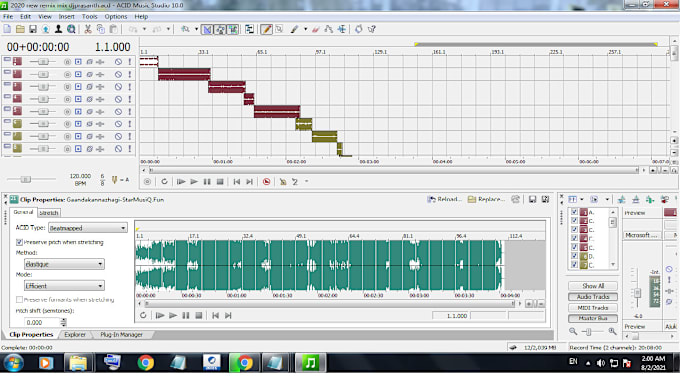Toggle checkbox for track 2 in mixer list
This screenshot has height=383, width=680.
[574, 221]
